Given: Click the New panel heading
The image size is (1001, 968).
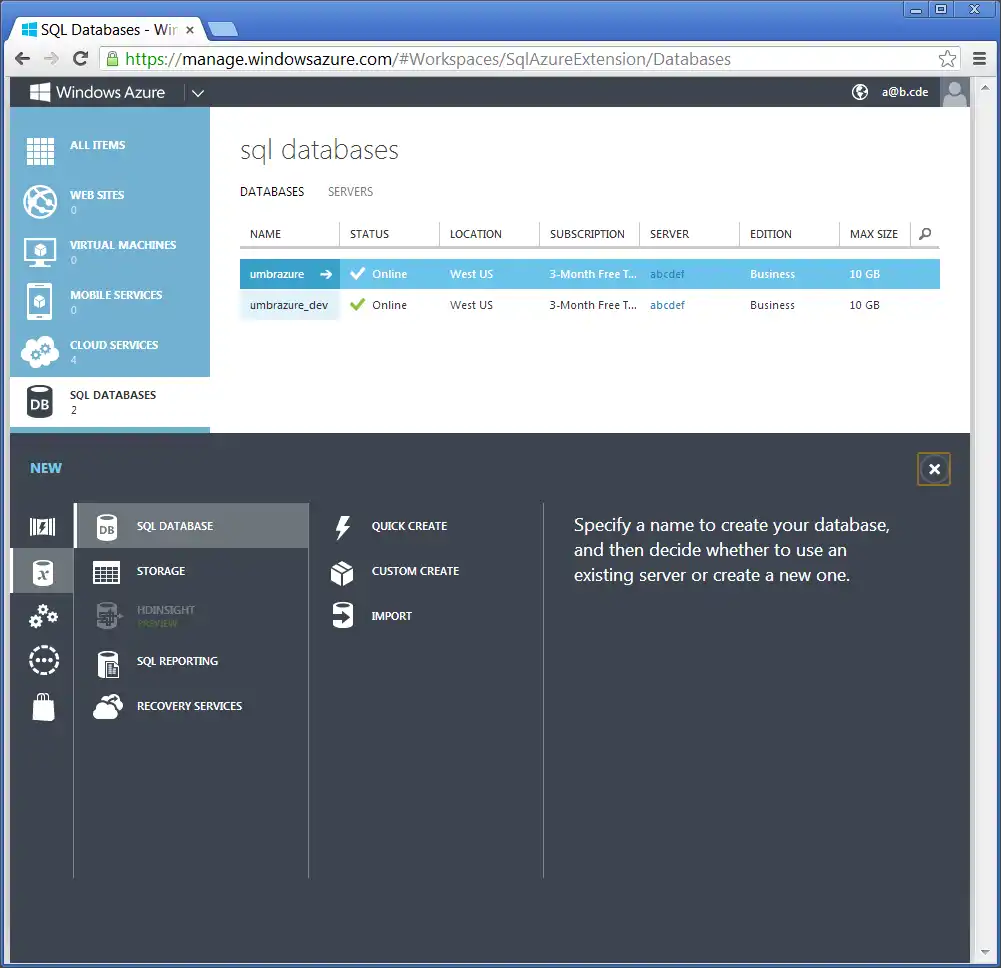Looking at the screenshot, I should point(46,468).
